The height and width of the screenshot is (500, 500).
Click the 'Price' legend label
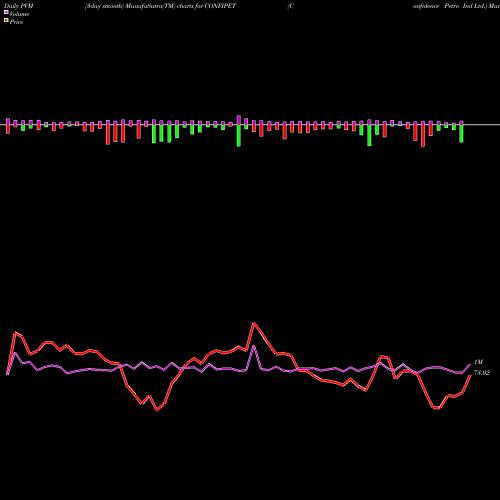16,22
